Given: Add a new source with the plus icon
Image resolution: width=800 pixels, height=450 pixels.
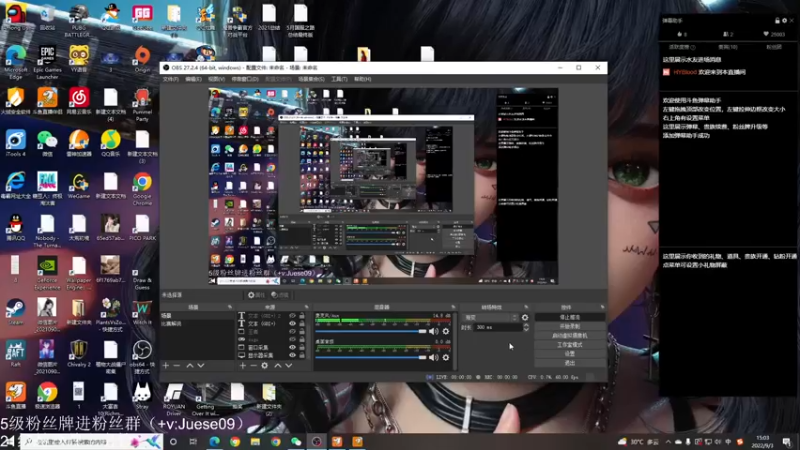Looking at the screenshot, I should pos(242,365).
